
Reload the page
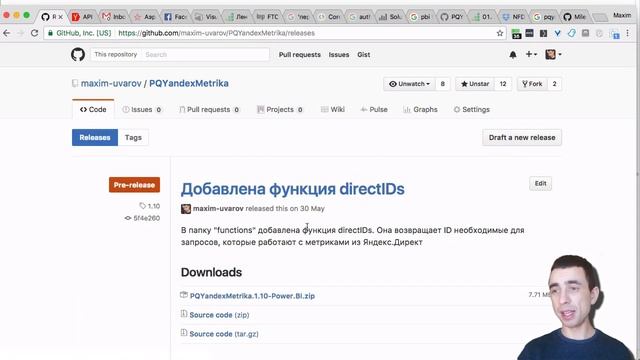[34, 33]
